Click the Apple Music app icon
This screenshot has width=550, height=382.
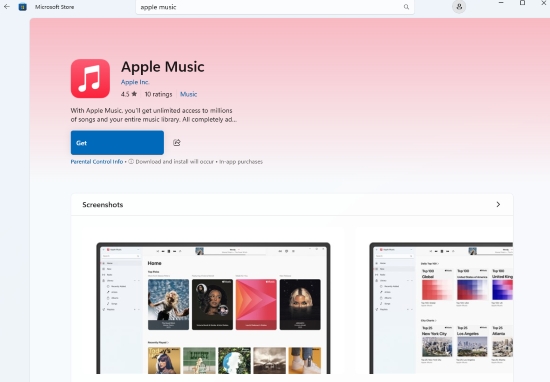click(90, 79)
